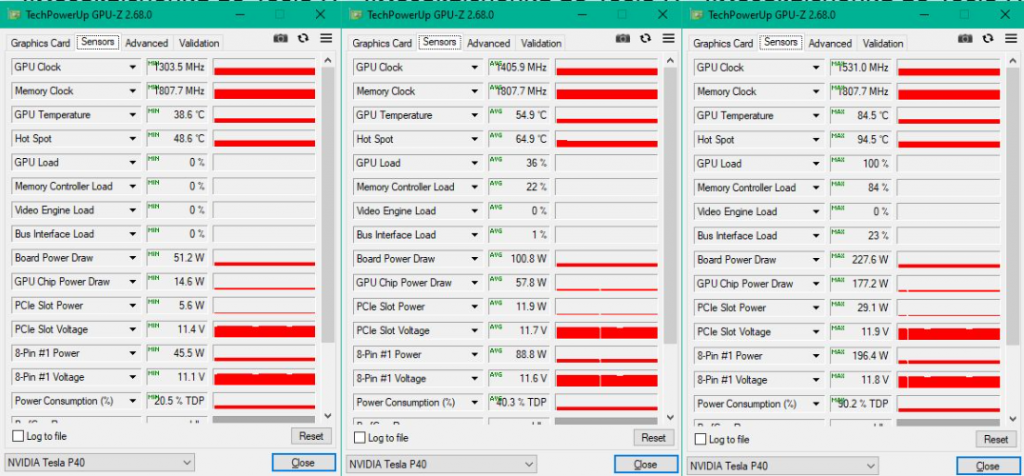Click the vertical scrollbar in the left window
Viewport: 1024px width, 476px height.
[327, 200]
